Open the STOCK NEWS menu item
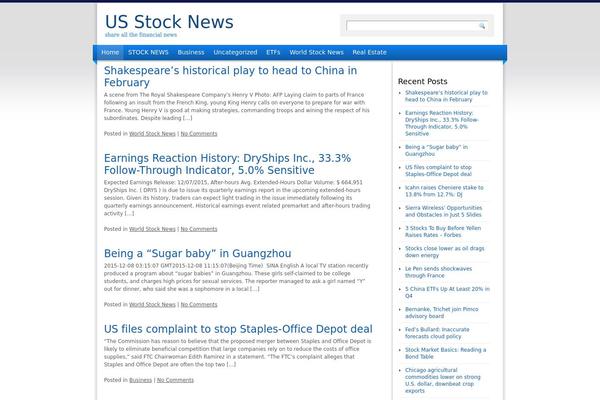 click(148, 52)
